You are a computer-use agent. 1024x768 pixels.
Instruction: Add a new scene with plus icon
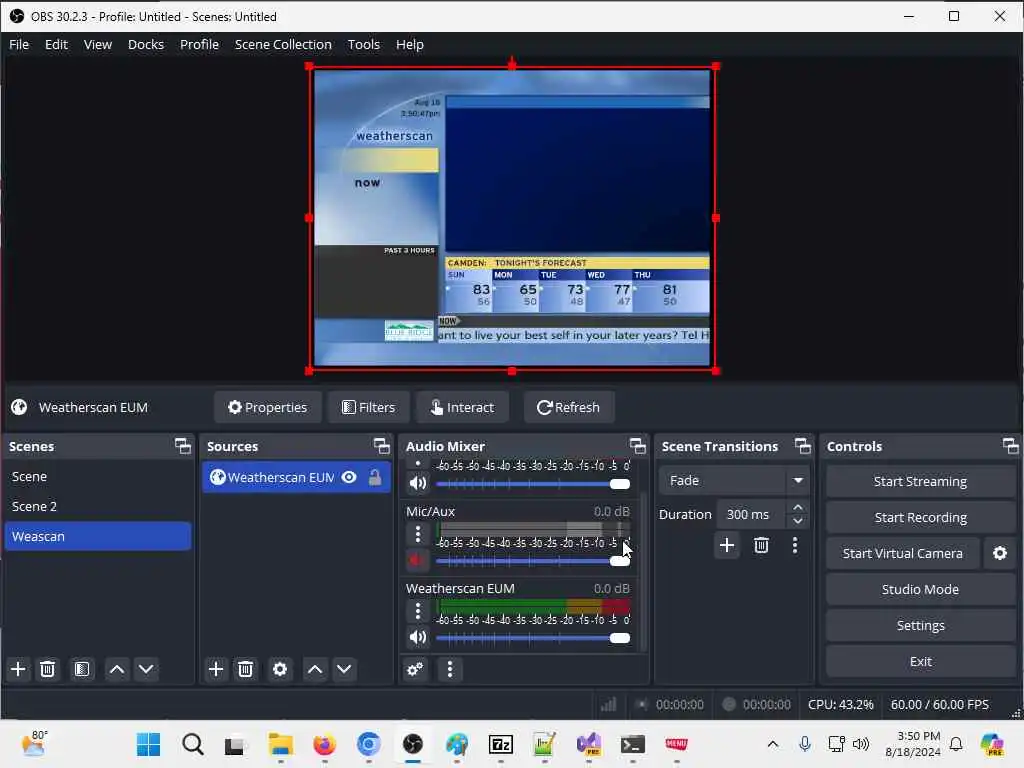[18, 669]
